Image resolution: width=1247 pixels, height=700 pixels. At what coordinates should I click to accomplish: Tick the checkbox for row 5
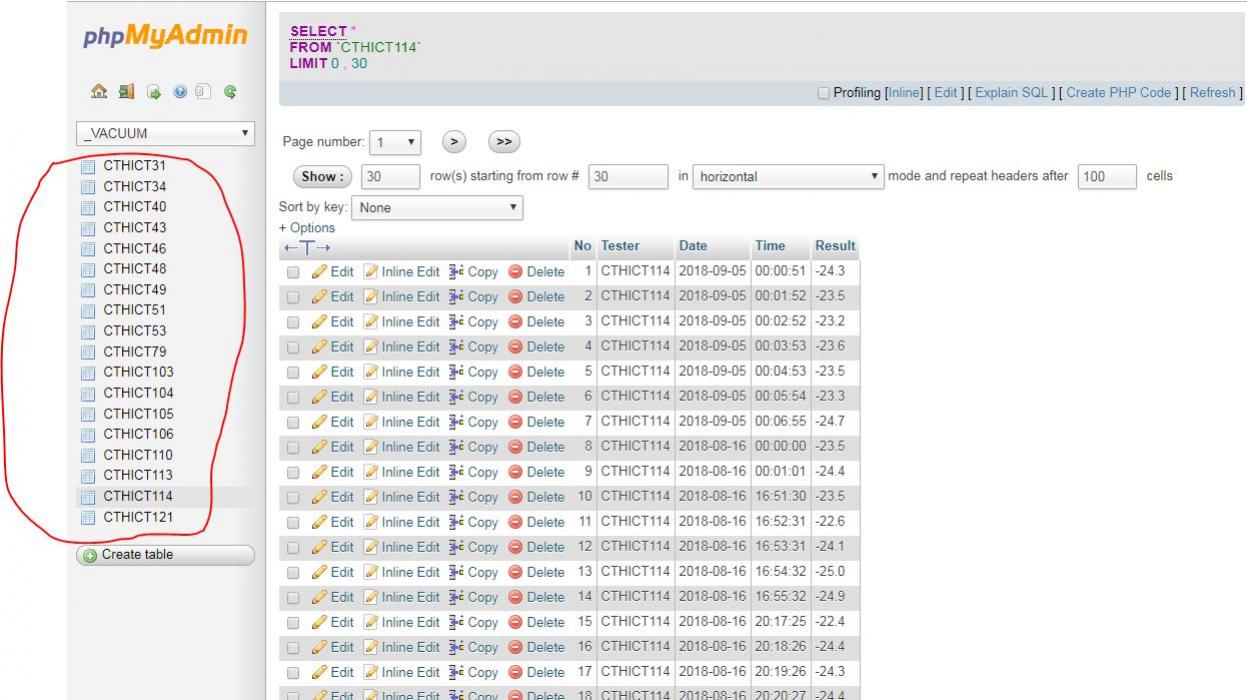coord(293,372)
